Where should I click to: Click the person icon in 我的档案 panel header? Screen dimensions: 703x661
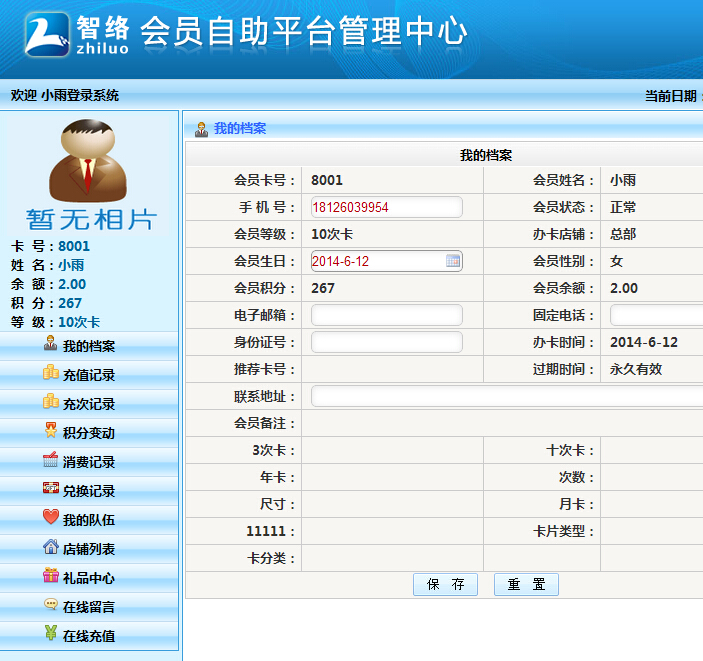(x=201, y=129)
